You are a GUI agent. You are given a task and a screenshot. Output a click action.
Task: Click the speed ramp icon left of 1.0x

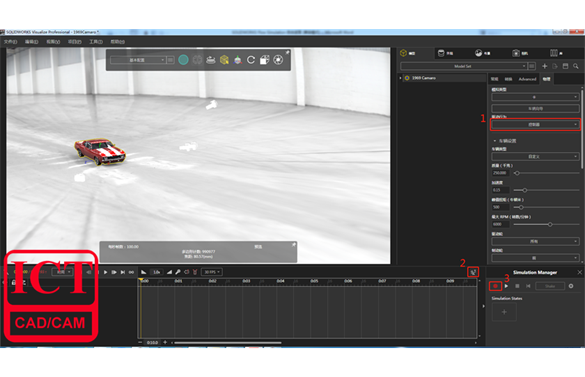pyautogui.click(x=144, y=272)
